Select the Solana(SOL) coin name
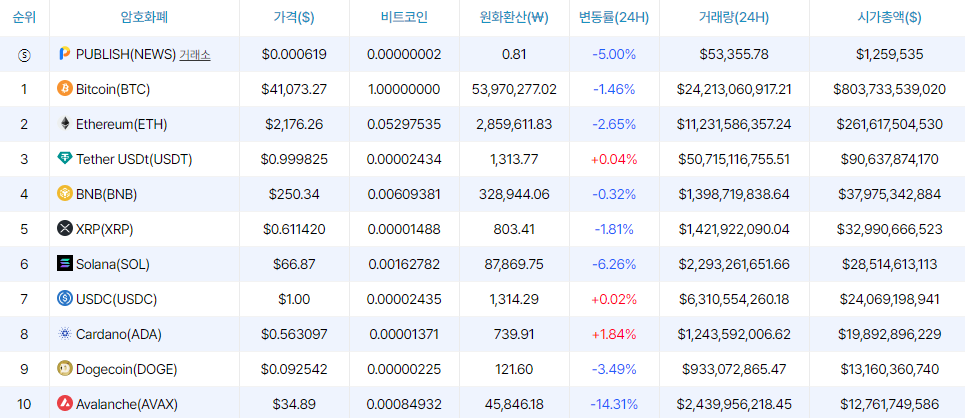The height and width of the screenshot is (418, 965). pos(113,264)
